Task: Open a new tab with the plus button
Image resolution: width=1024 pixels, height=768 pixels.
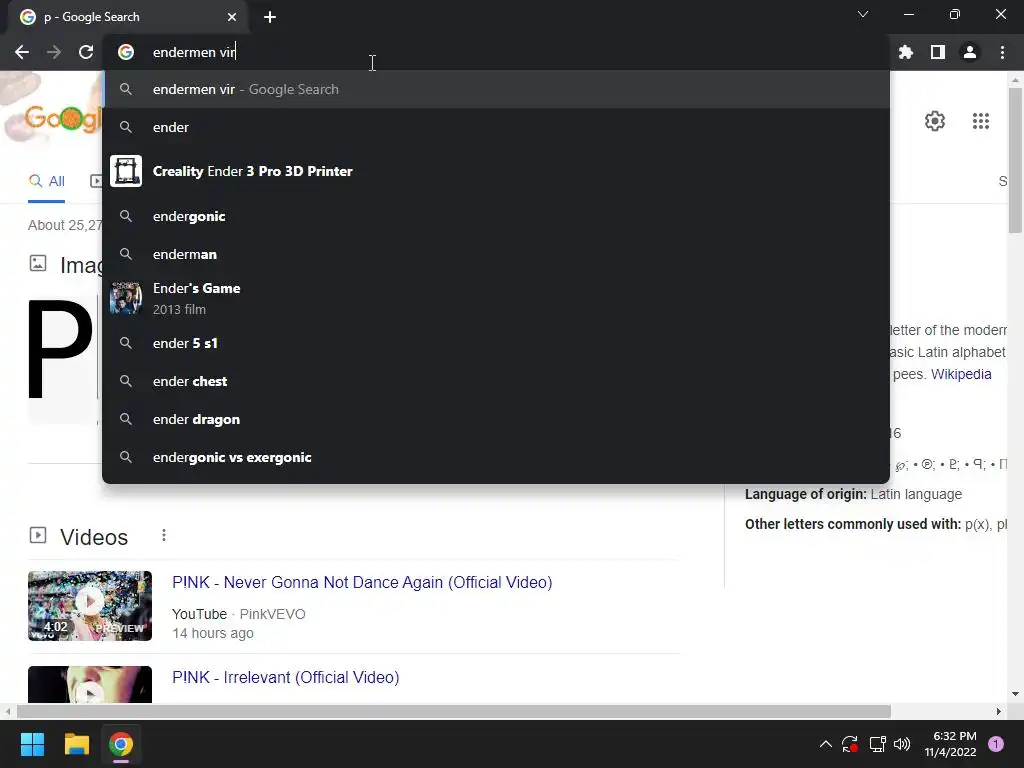Action: tap(270, 17)
